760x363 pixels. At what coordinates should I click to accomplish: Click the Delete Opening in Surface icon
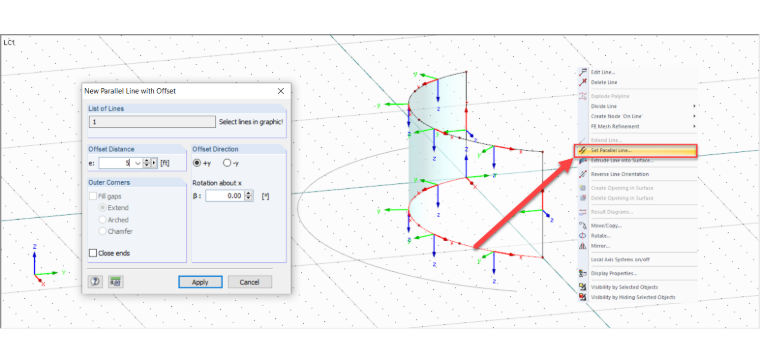click(x=583, y=198)
